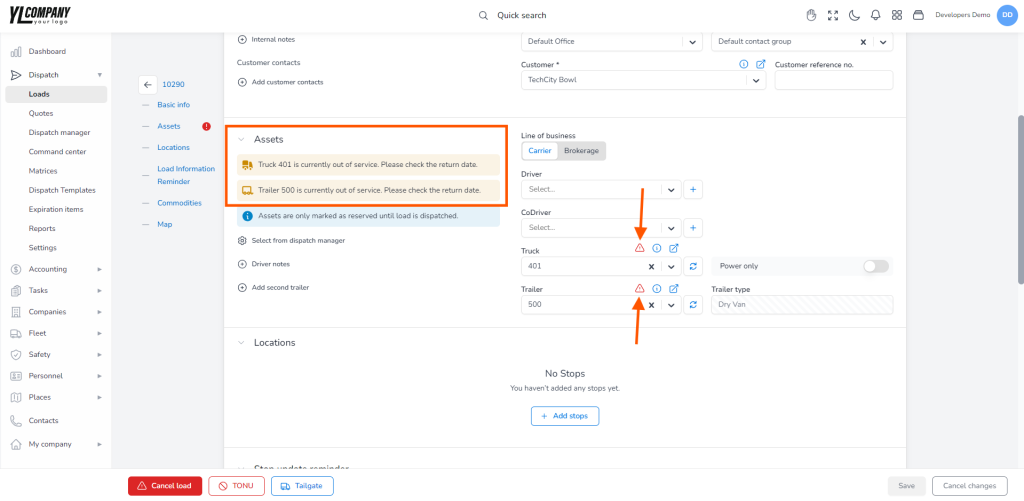The image size is (1024, 501).
Task: Open Trailer external link icon
Action: pos(674,289)
